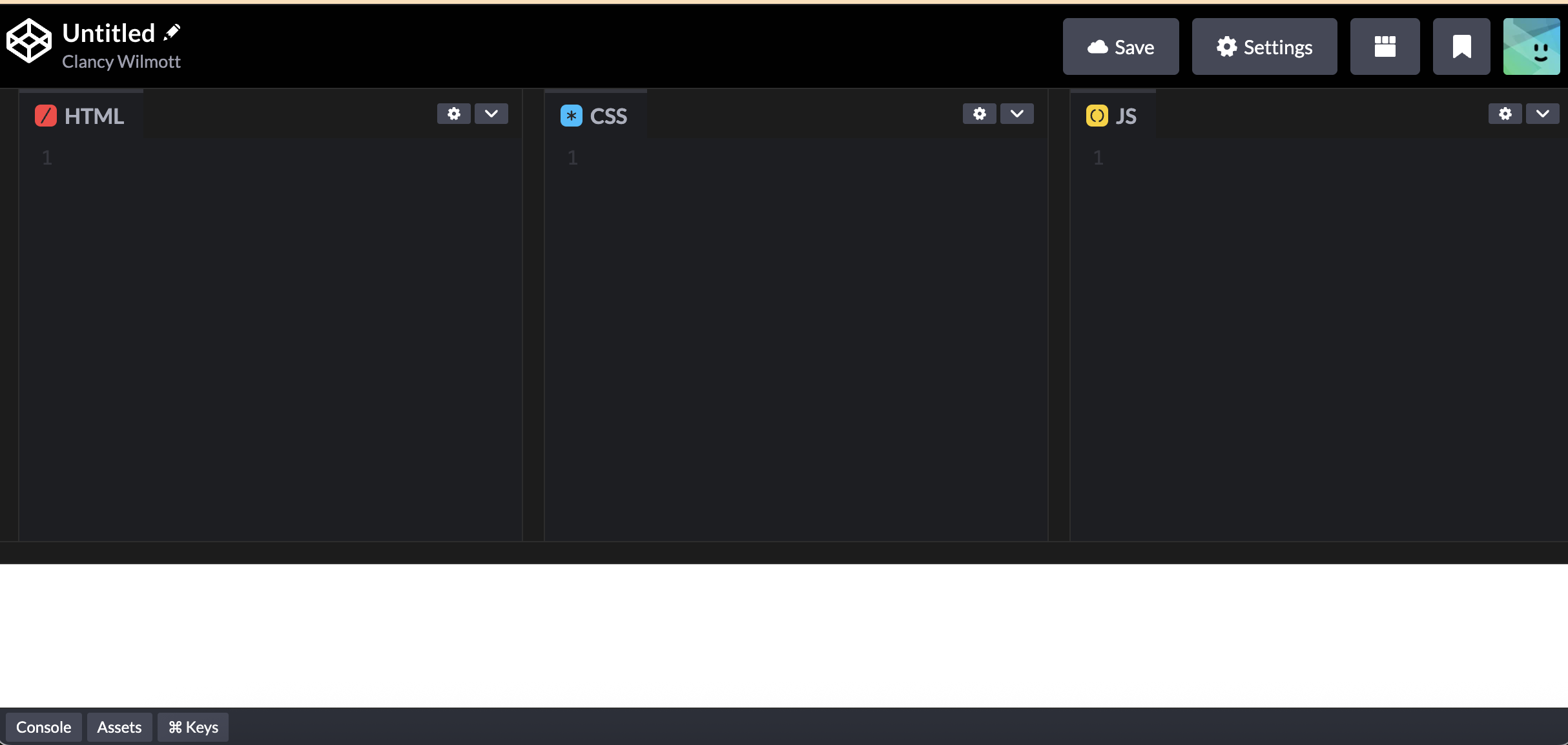
Task: Click the CodePen logo icon
Action: pos(28,41)
